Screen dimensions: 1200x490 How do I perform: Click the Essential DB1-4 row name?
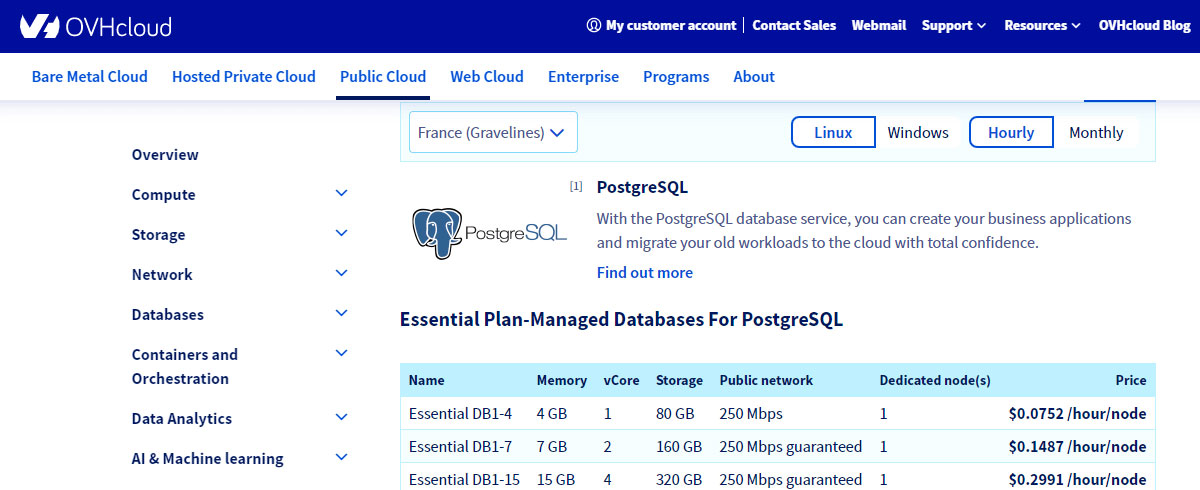pos(460,413)
